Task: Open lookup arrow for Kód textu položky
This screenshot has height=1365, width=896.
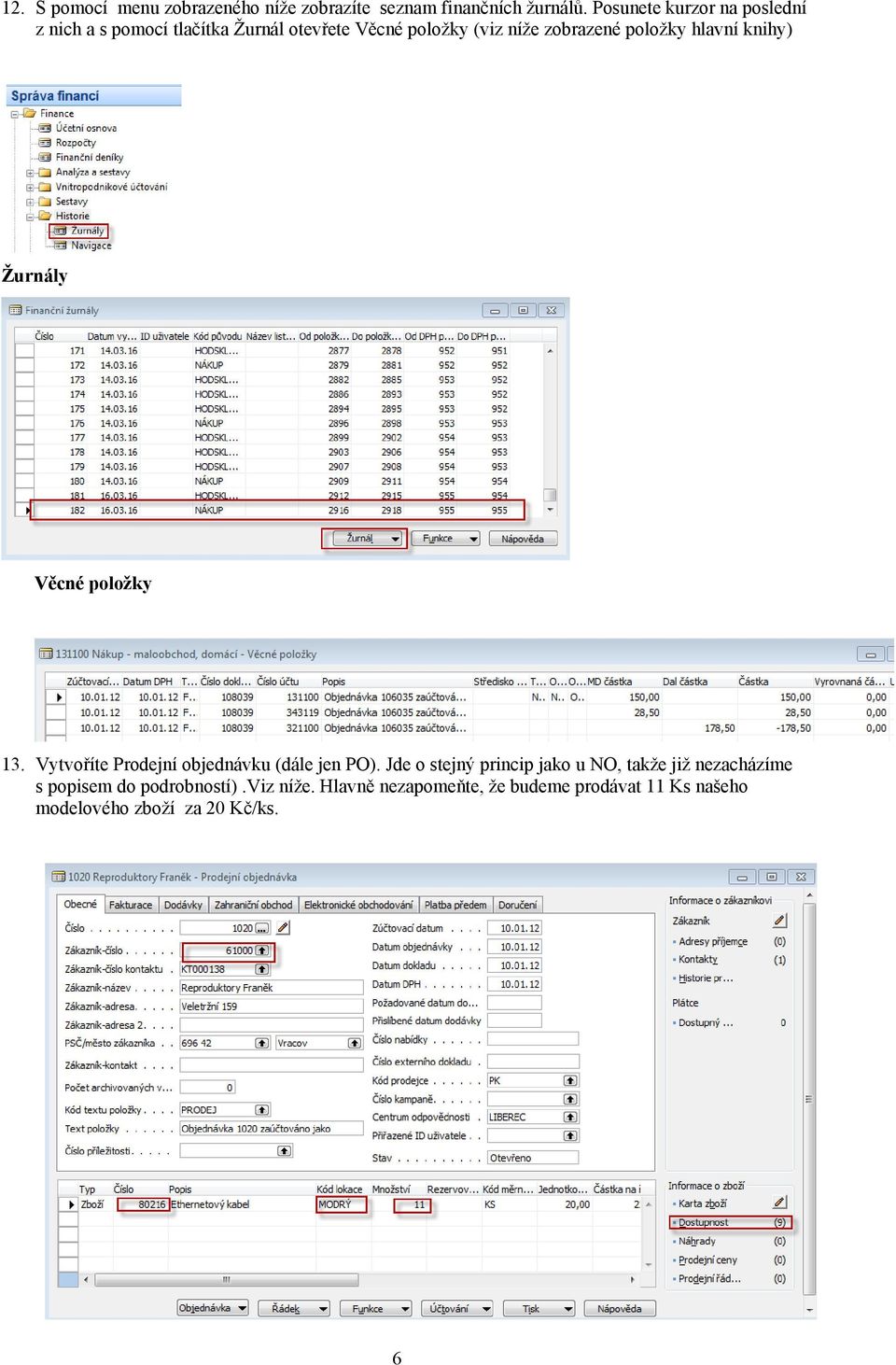Action: pyautogui.click(x=262, y=1110)
